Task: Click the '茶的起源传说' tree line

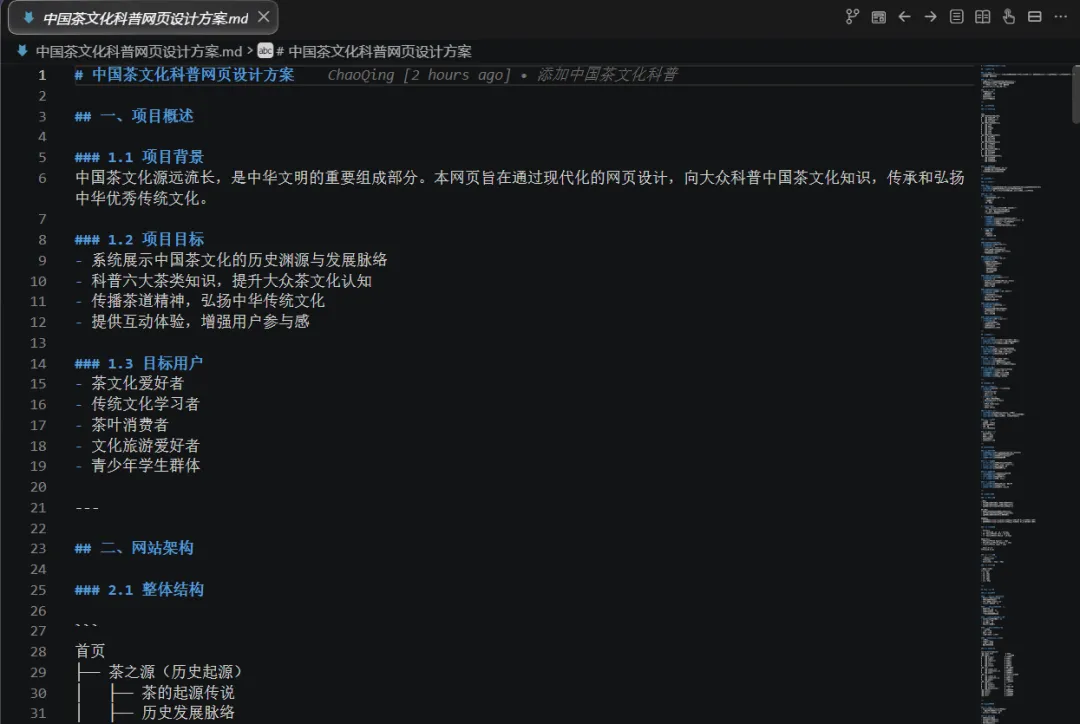Action: point(188,692)
